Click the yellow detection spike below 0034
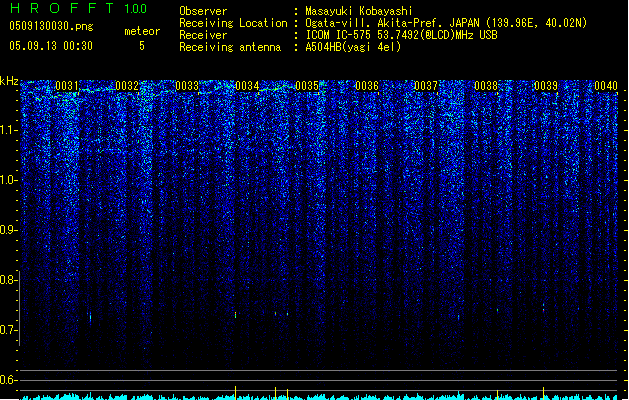The width and height of the screenshot is (629, 400). (x=235, y=393)
